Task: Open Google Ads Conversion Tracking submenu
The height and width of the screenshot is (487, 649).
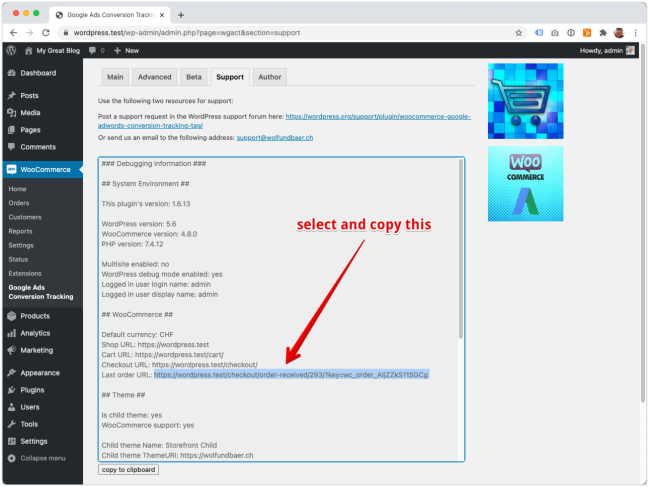Action: 41,292
